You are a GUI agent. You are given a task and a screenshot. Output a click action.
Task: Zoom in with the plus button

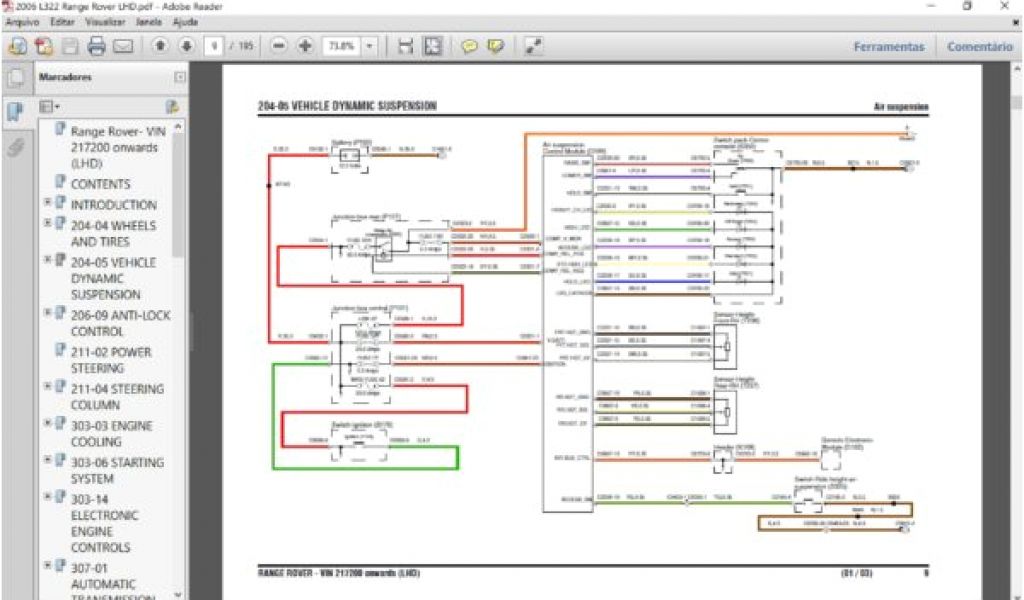[x=305, y=46]
